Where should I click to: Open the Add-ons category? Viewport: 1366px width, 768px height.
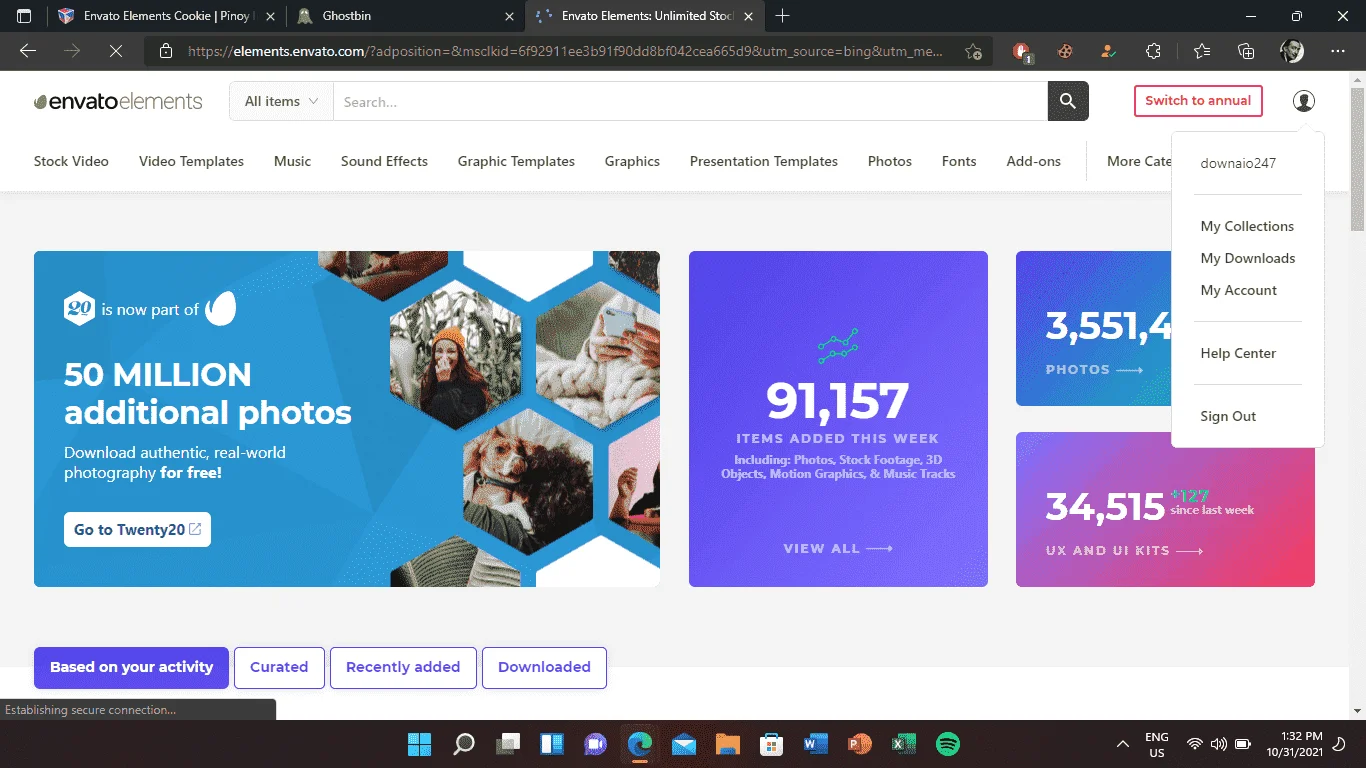pos(1033,161)
